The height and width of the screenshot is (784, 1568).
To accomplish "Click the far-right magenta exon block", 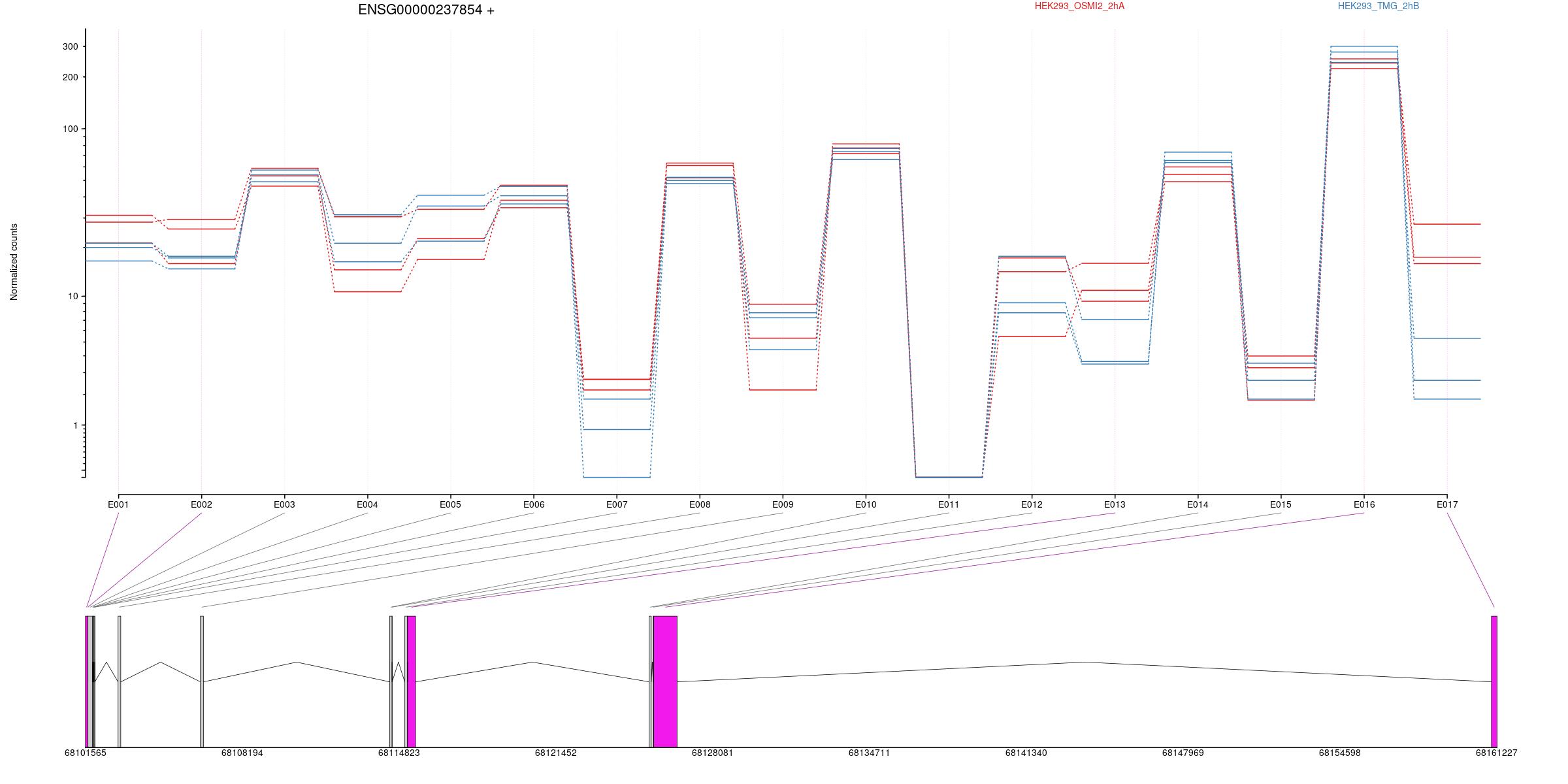I will click(1494, 681).
